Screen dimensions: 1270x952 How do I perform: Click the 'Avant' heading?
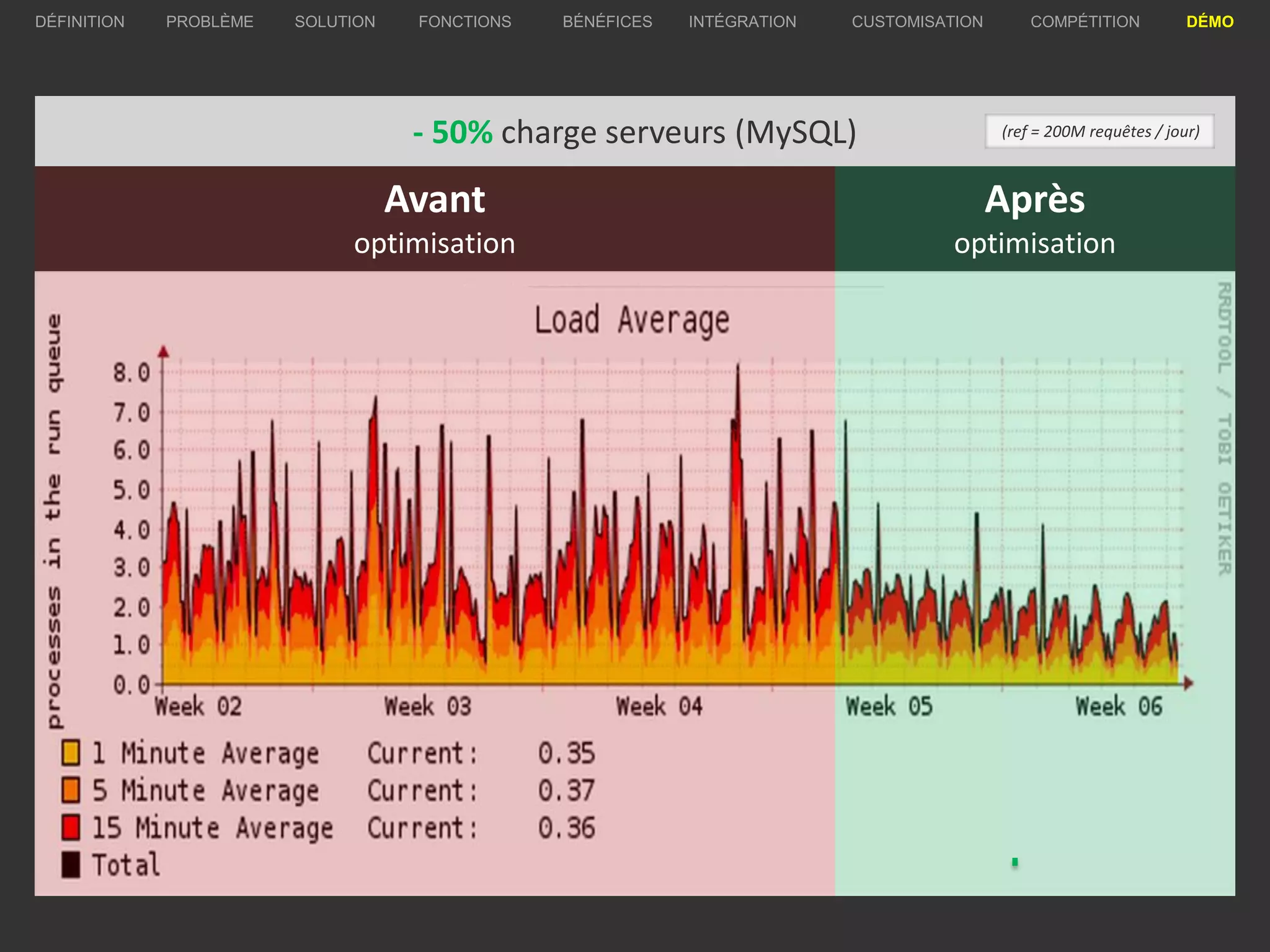[435, 200]
